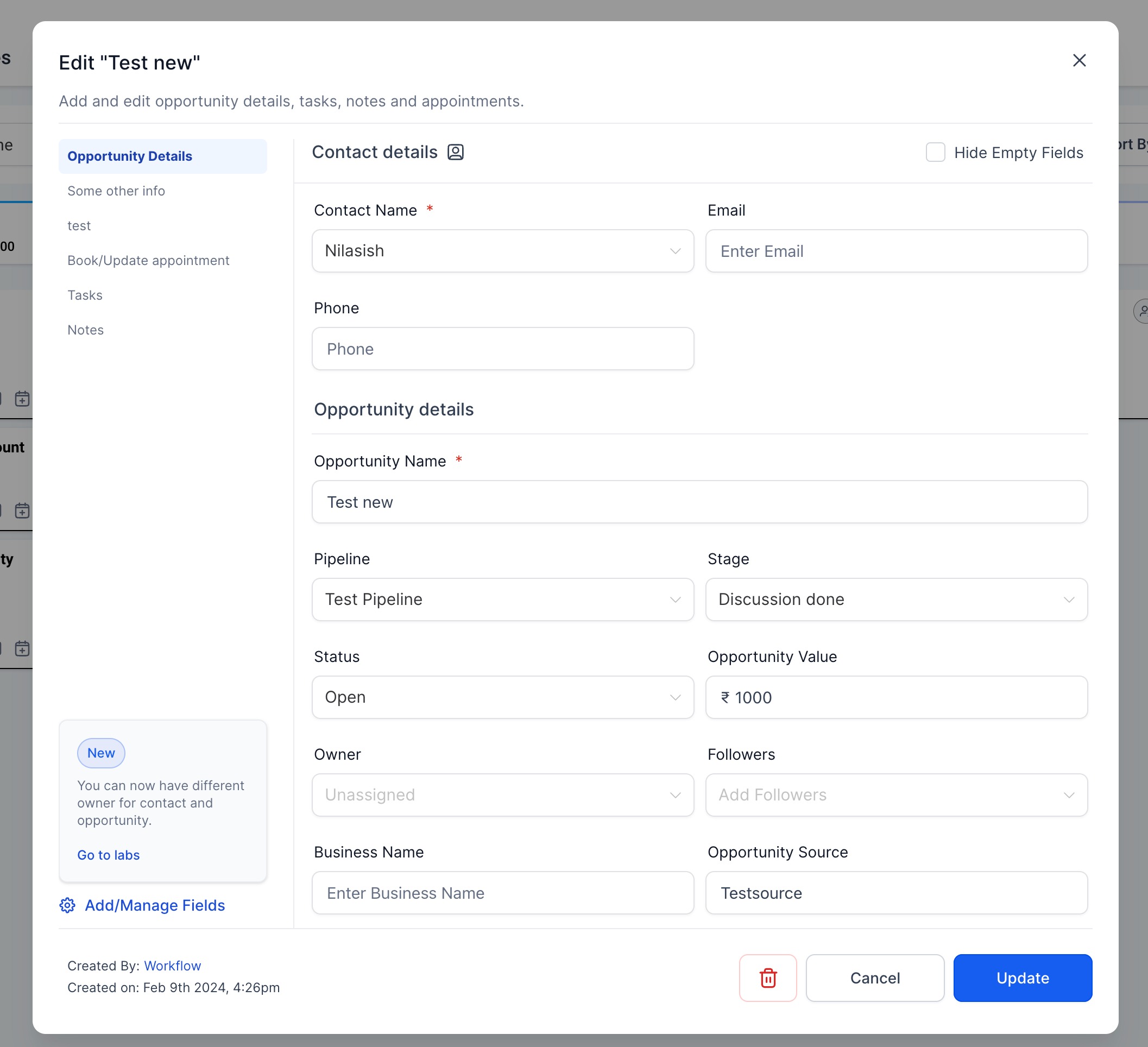Click the red trash delete icon
1148x1047 pixels.
pos(768,977)
